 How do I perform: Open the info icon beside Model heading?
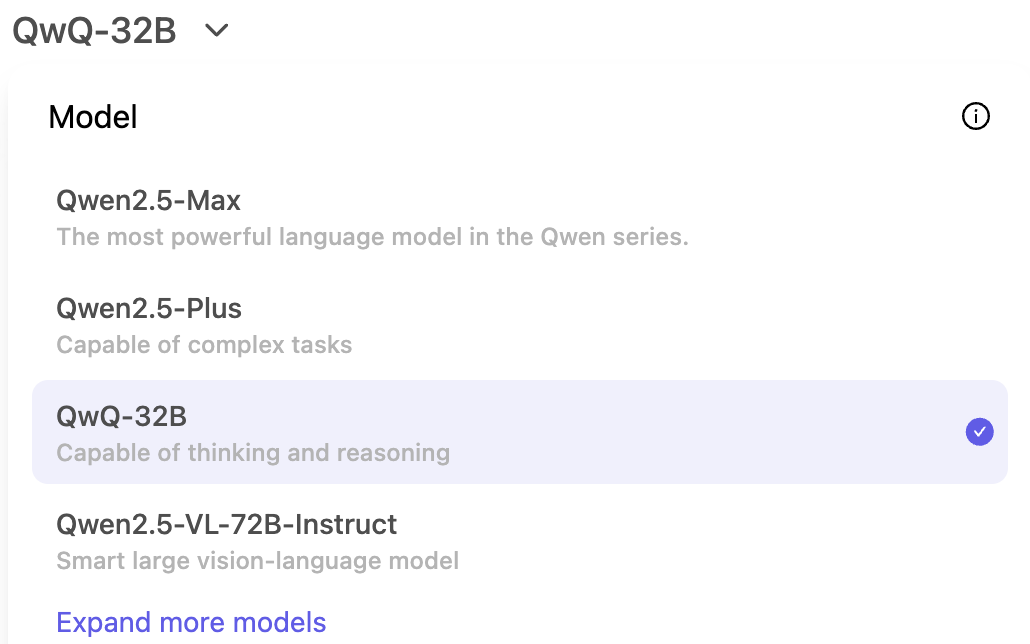[x=975, y=116]
